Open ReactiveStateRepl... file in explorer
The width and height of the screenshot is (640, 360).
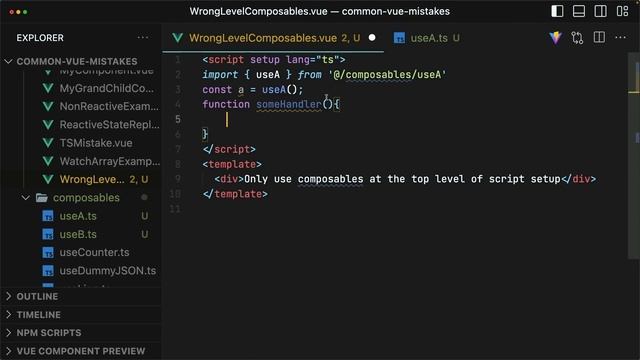coord(109,124)
